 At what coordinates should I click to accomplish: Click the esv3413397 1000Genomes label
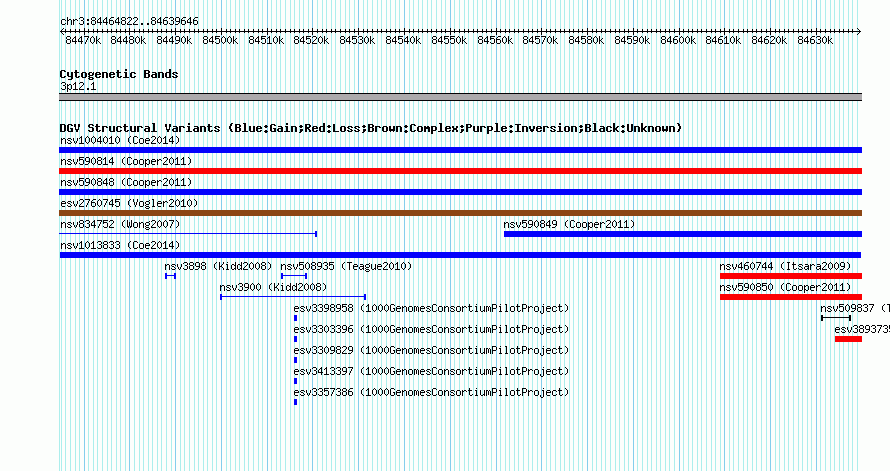click(x=431, y=371)
